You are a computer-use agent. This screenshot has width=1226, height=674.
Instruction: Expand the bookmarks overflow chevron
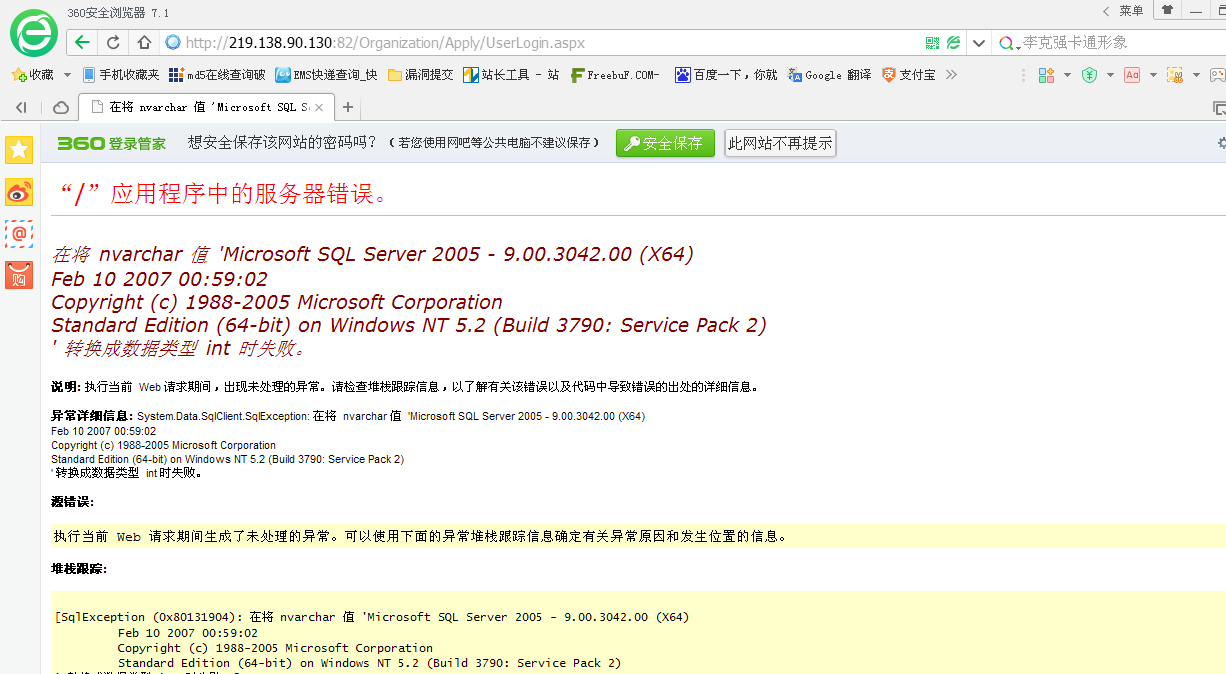point(951,75)
